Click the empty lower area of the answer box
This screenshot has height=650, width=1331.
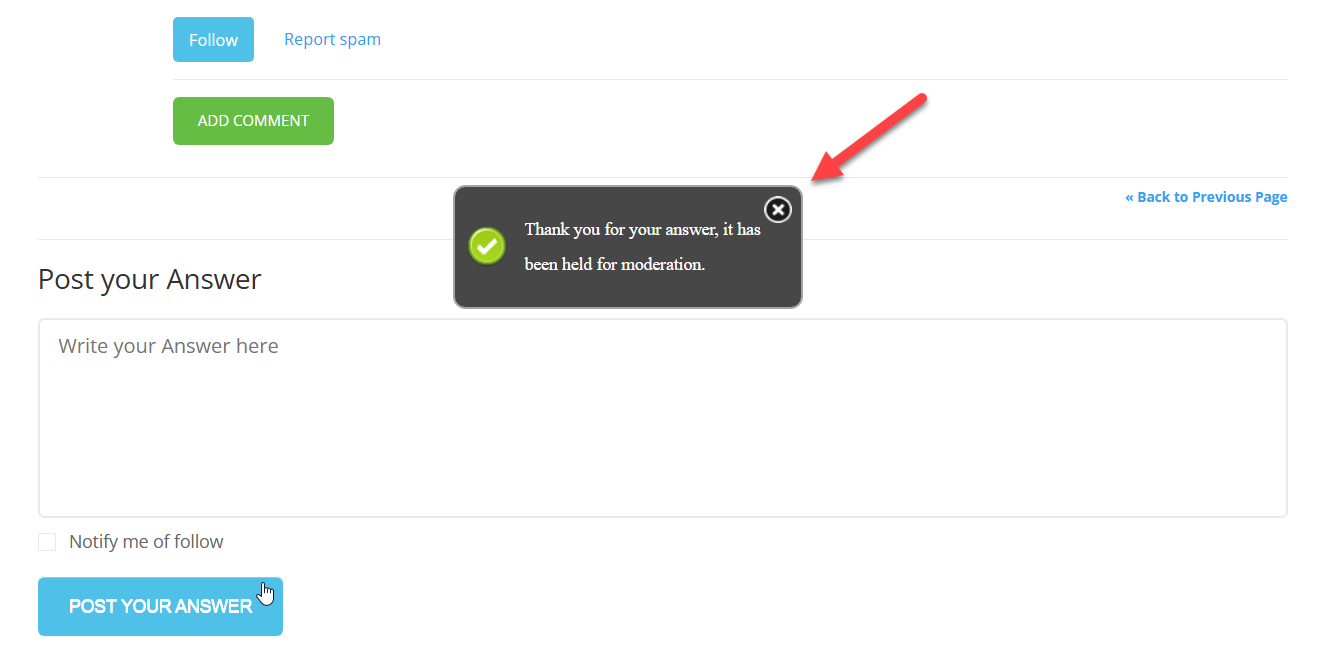point(662,470)
